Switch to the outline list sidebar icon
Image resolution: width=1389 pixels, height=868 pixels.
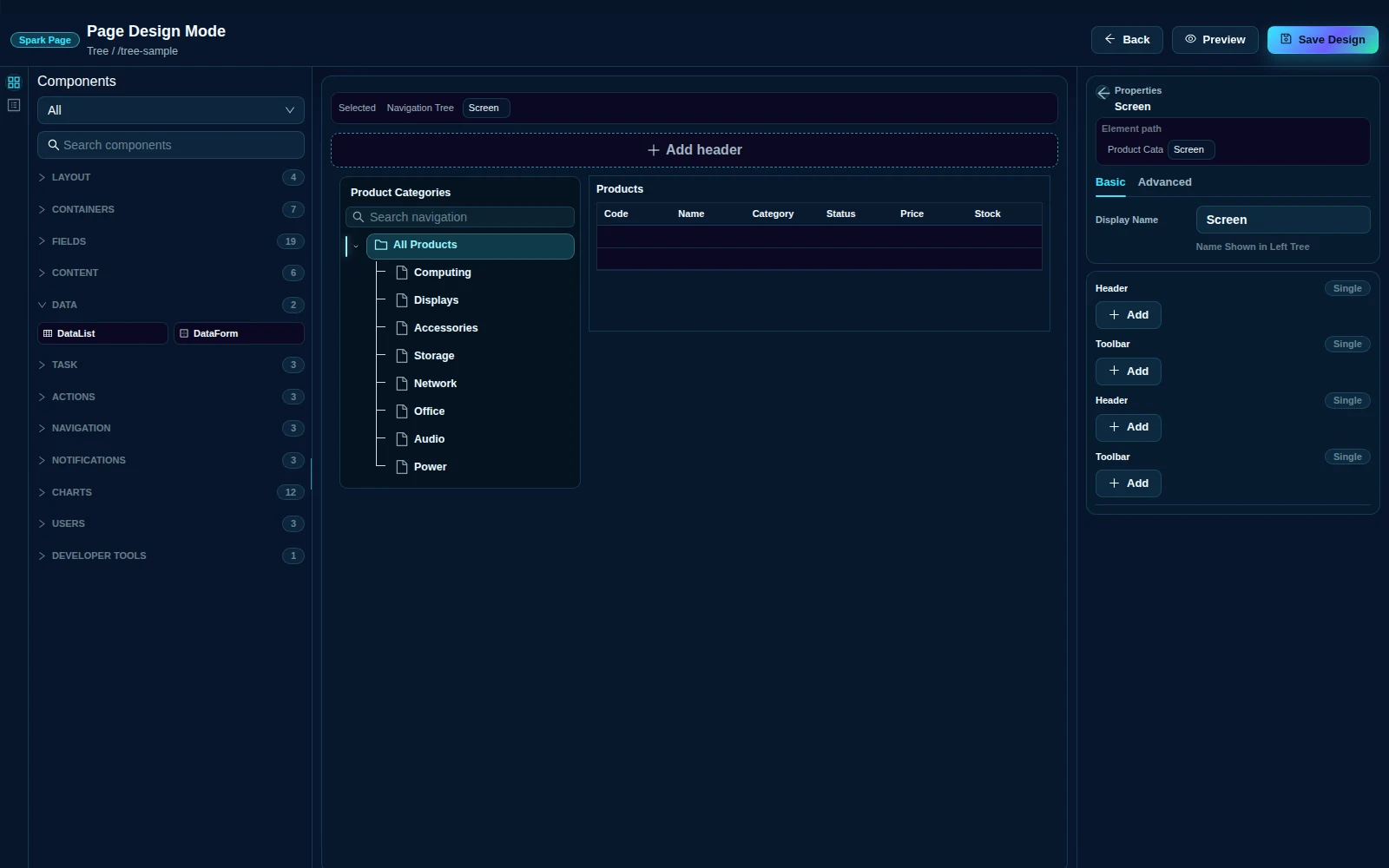[x=14, y=105]
